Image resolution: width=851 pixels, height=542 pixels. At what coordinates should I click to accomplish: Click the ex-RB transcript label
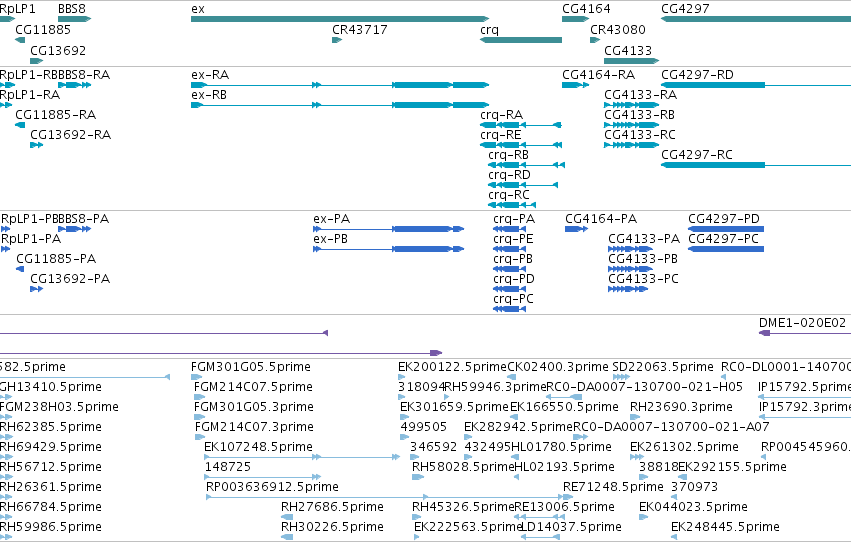[209, 95]
